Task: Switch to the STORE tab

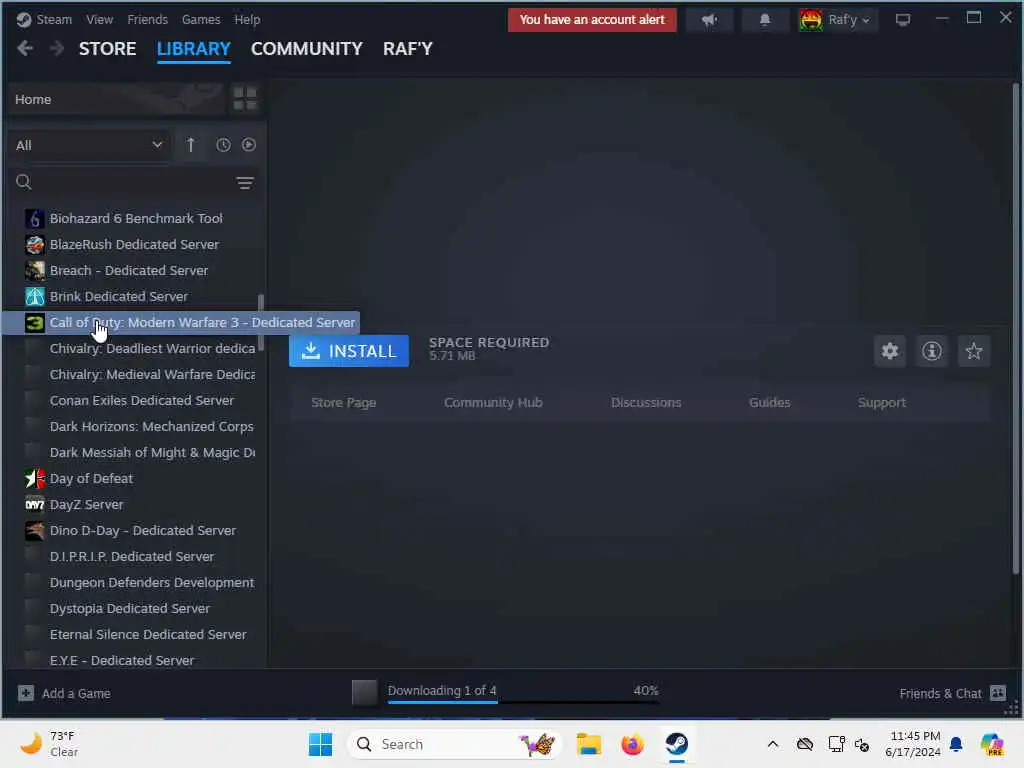Action: click(x=108, y=49)
